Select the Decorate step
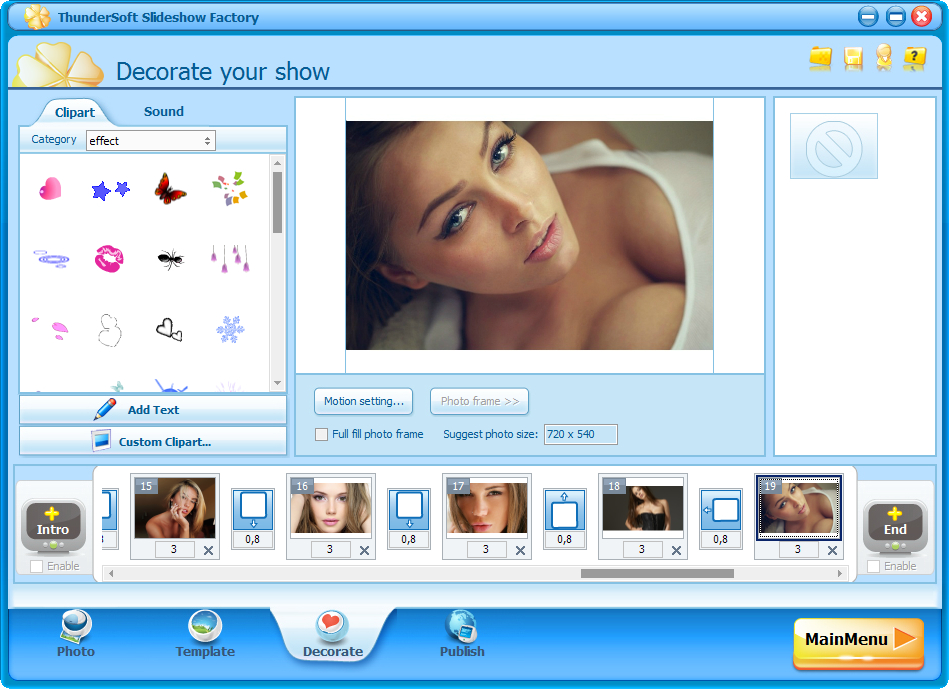The width and height of the screenshot is (949, 689). coord(333,634)
